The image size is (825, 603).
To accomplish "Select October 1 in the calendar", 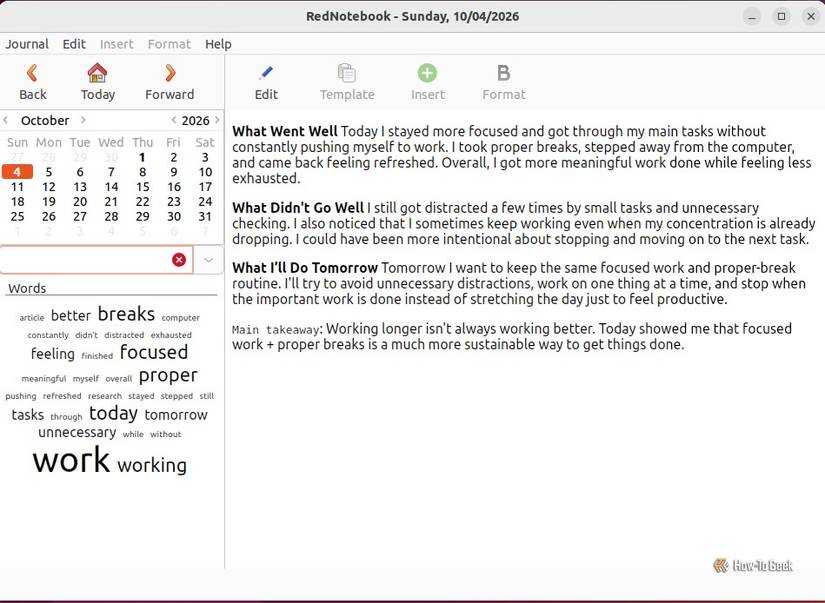I will coord(142,157).
